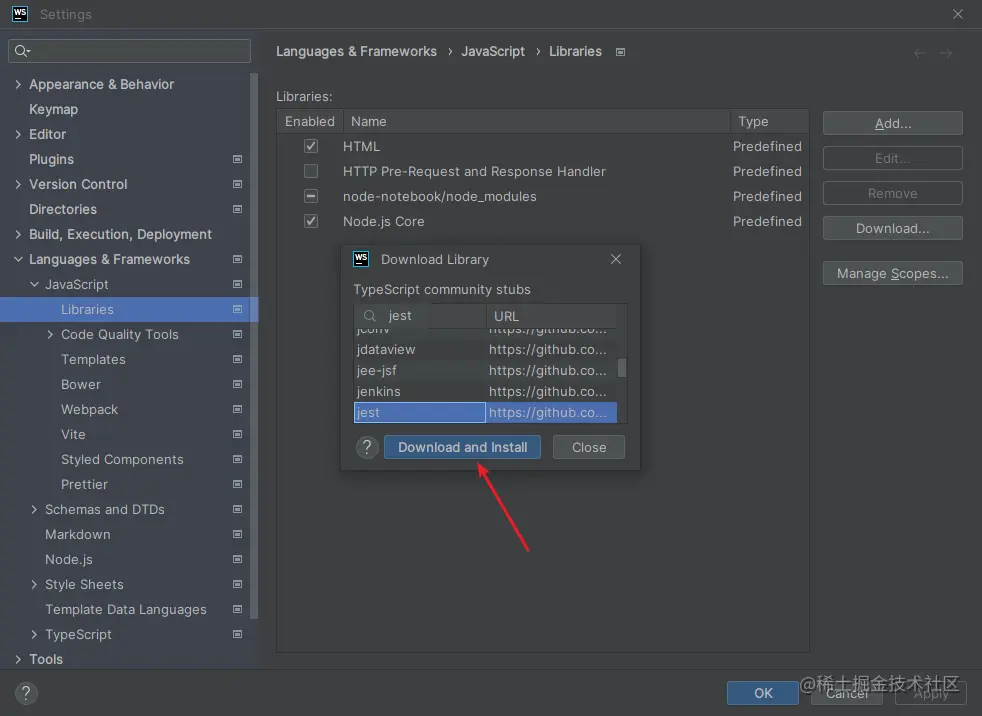The image size is (982, 716).
Task: Click the stubs list vertical scrollbar thumb
Action: [x=622, y=368]
